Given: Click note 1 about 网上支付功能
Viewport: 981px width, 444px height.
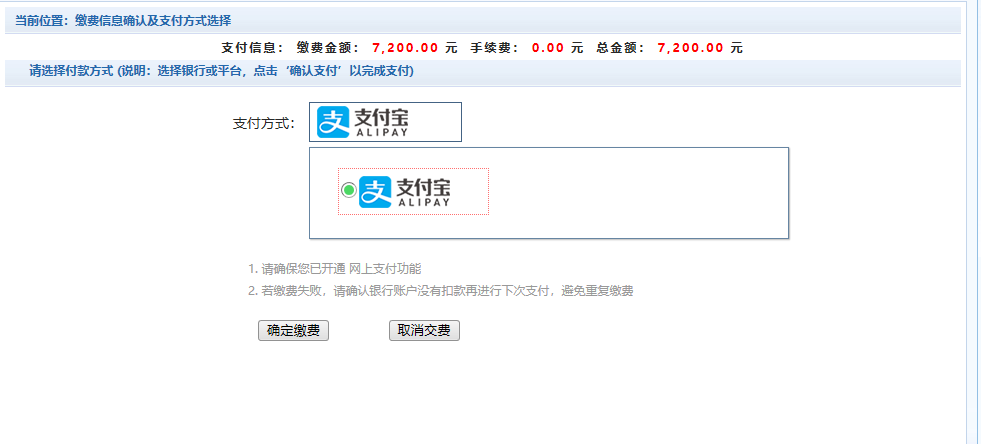Looking at the screenshot, I should pyautogui.click(x=335, y=270).
